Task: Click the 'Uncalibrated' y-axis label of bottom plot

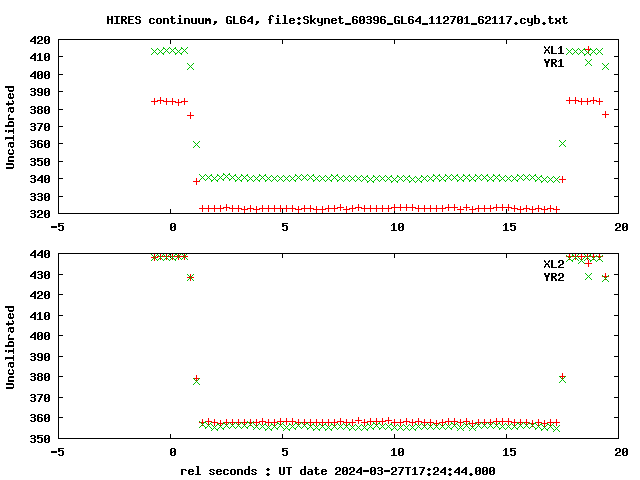Action: (10, 347)
